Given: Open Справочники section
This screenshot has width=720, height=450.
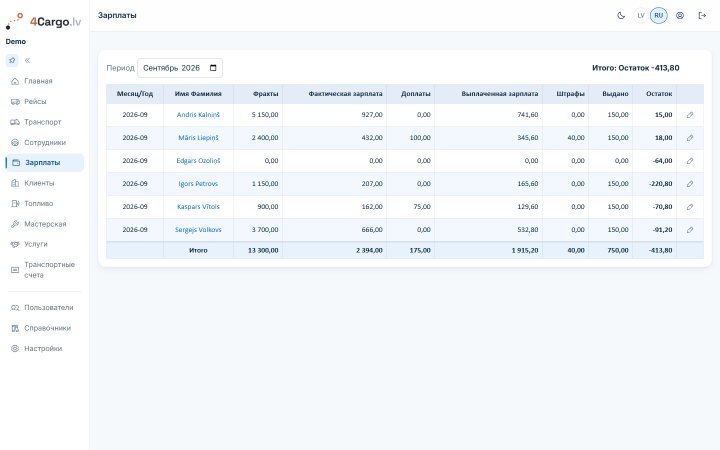Looking at the screenshot, I should pyautogui.click(x=45, y=328).
